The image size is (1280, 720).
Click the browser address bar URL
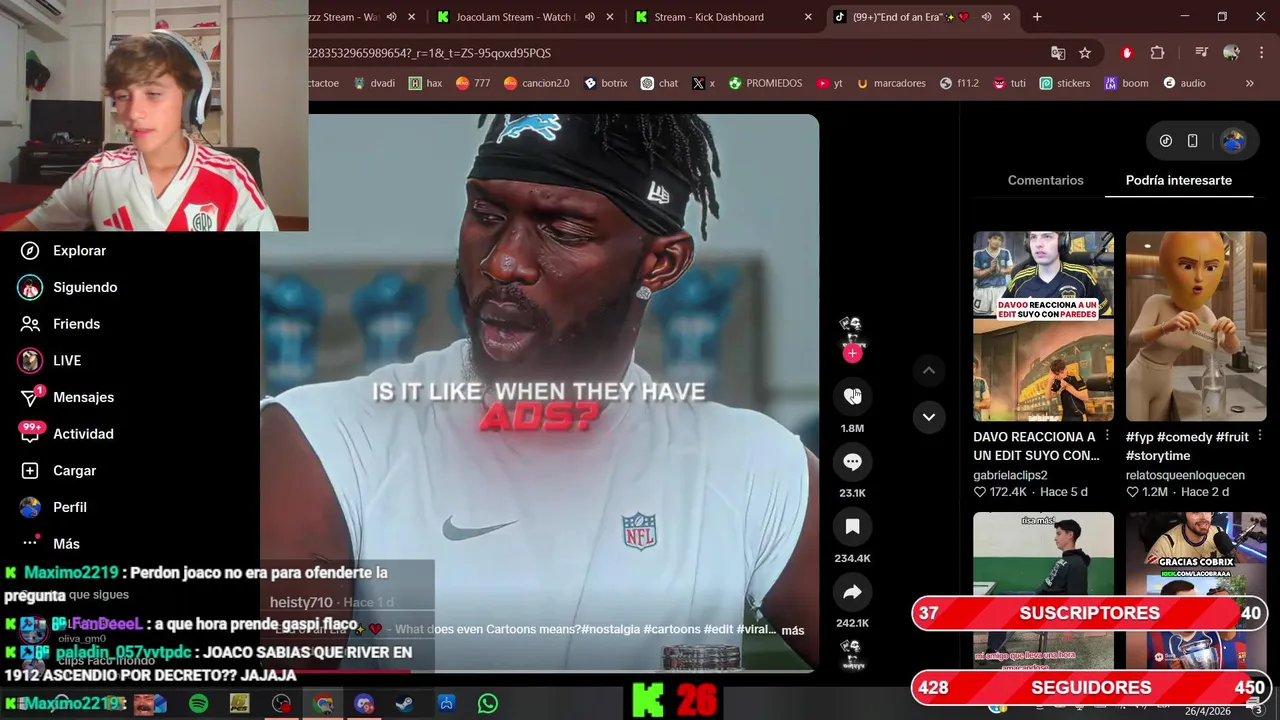[430, 53]
